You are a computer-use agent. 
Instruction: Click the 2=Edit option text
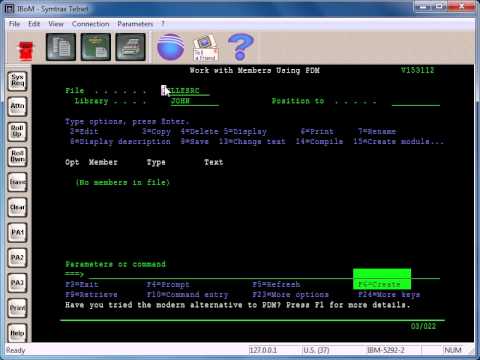click(84, 132)
